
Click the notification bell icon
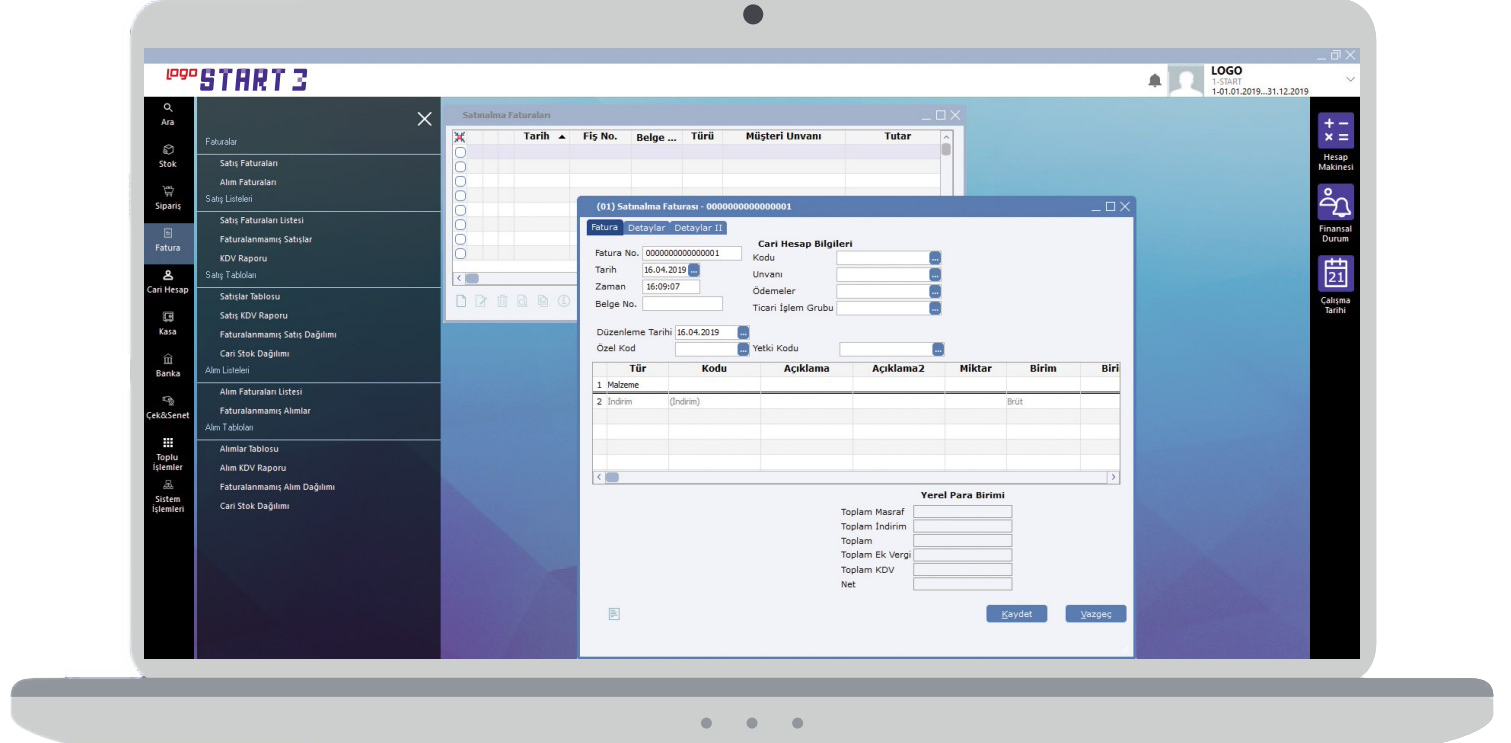[1155, 81]
